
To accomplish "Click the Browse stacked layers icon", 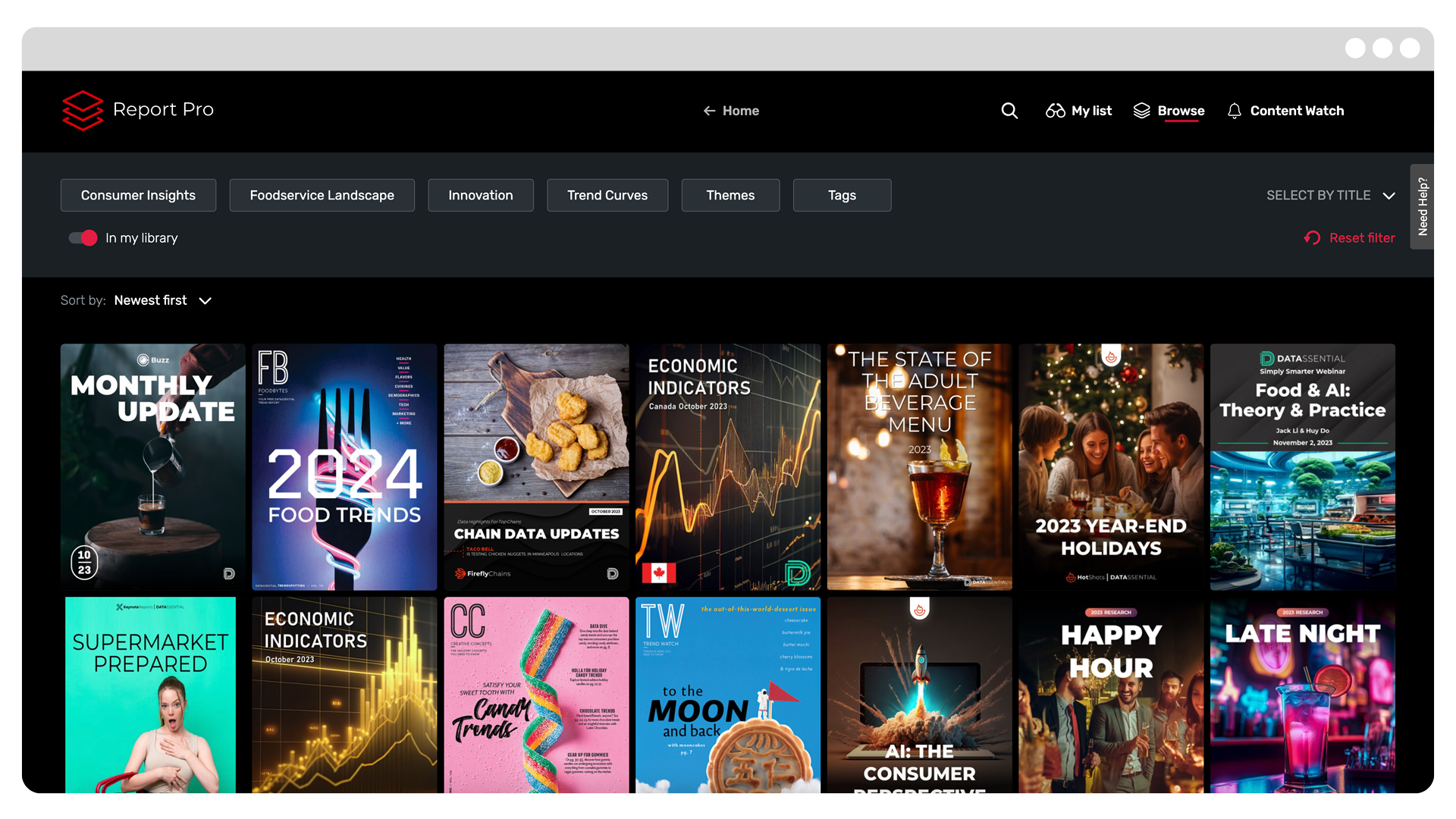I will [x=1141, y=111].
